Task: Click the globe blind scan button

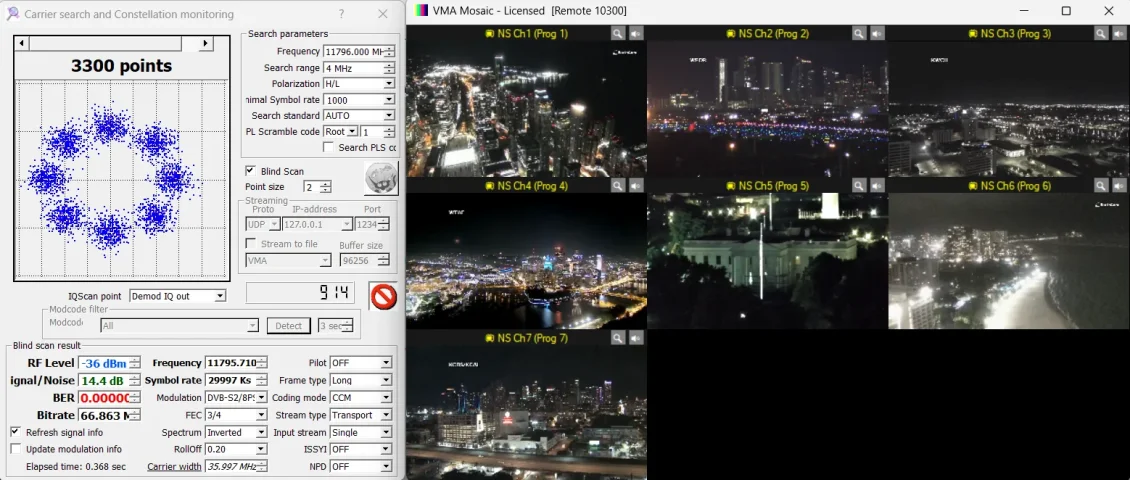Action: pyautogui.click(x=381, y=179)
